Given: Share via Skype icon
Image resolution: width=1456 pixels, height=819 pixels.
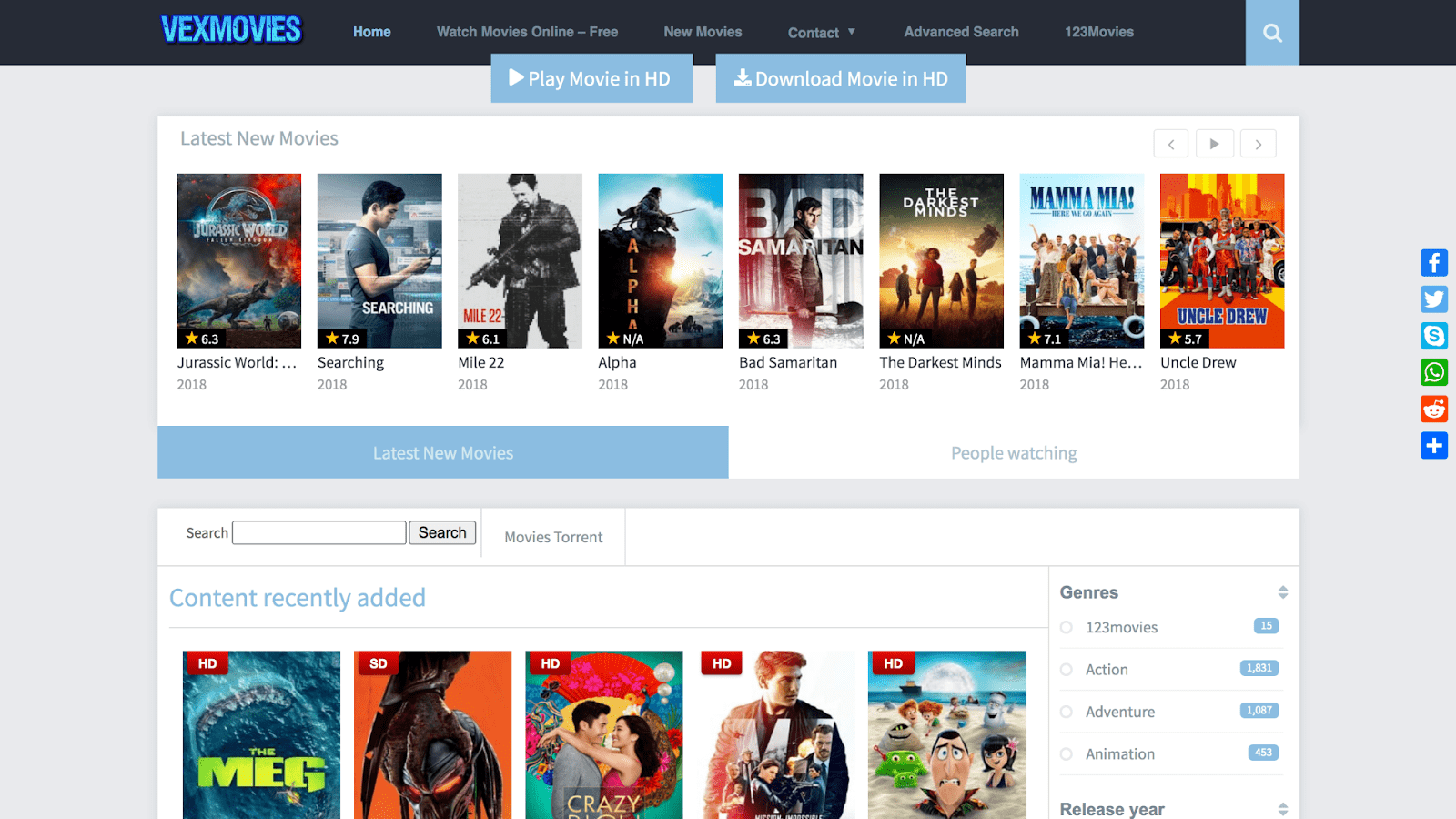Looking at the screenshot, I should point(1434,336).
